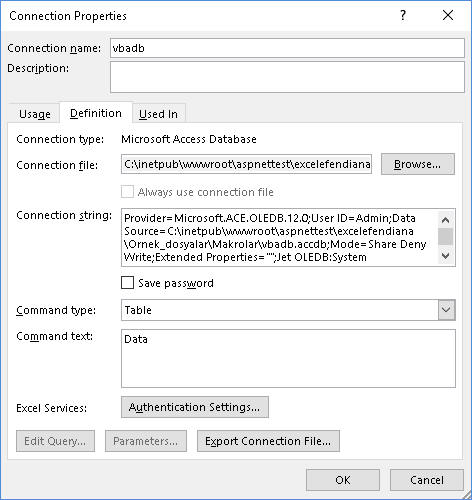Switch to the Usage tab
This screenshot has width=472, height=500.
[35, 114]
